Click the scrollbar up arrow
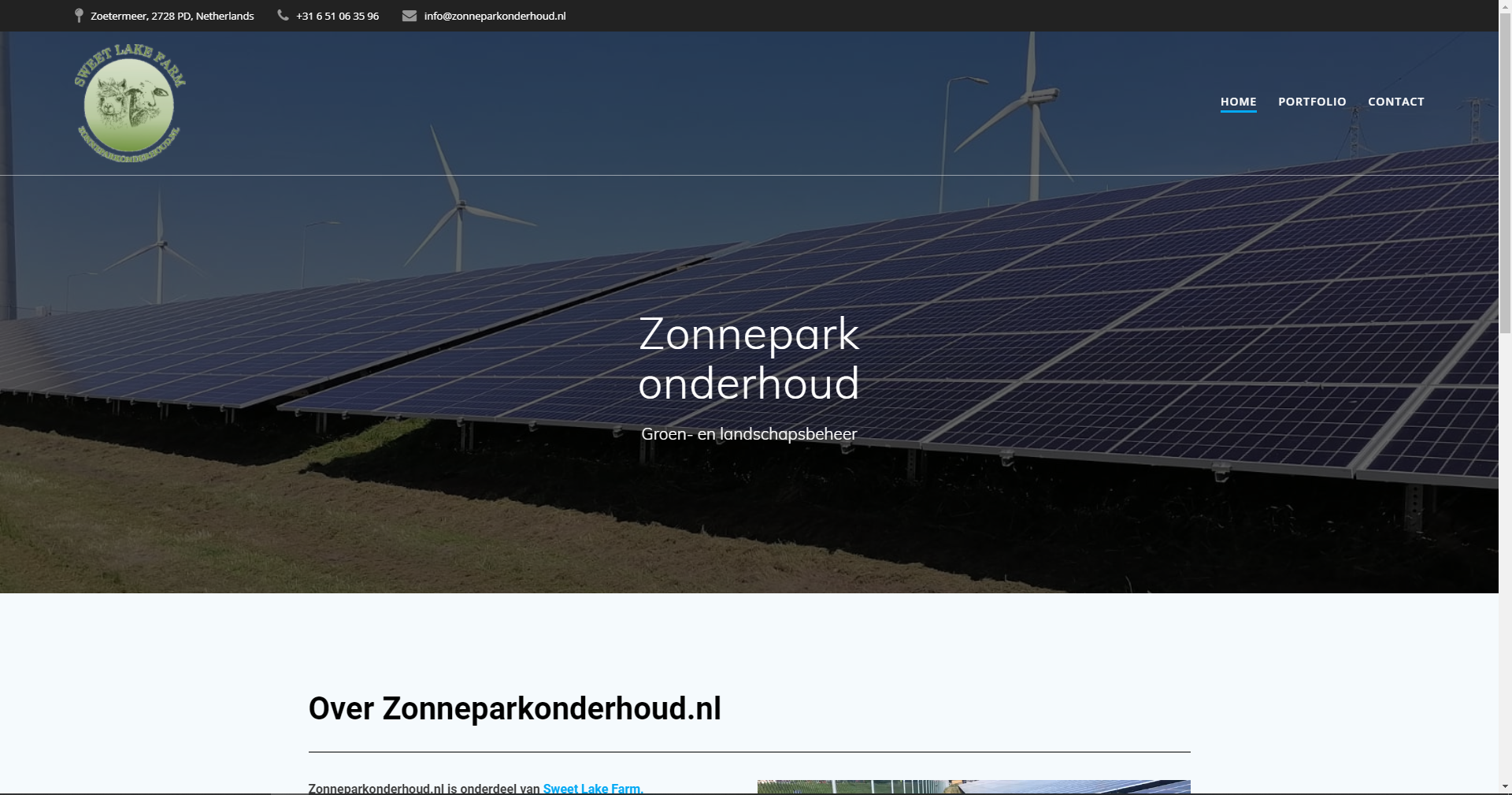This screenshot has width=1512, height=795. coord(1505,6)
